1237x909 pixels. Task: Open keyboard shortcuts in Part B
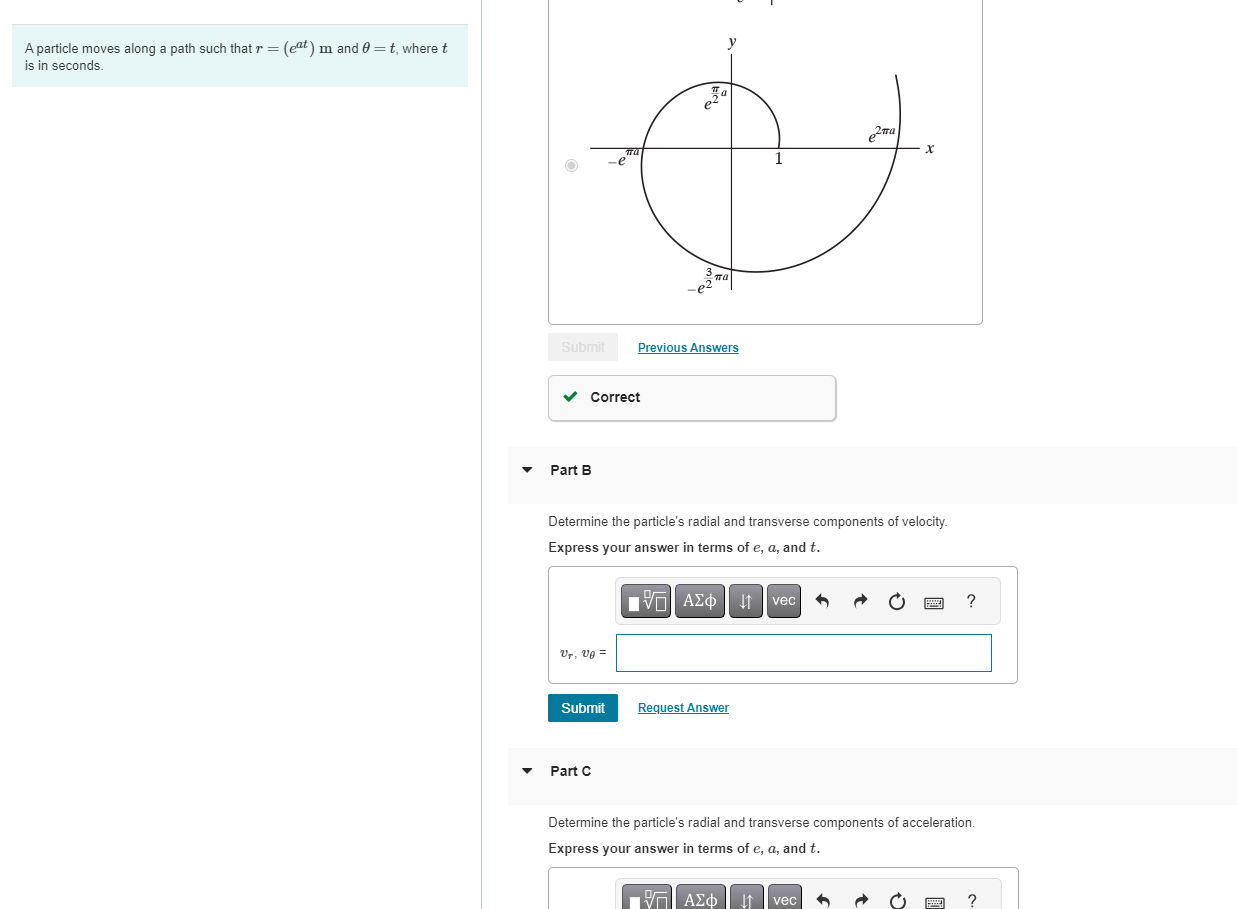[x=933, y=602]
